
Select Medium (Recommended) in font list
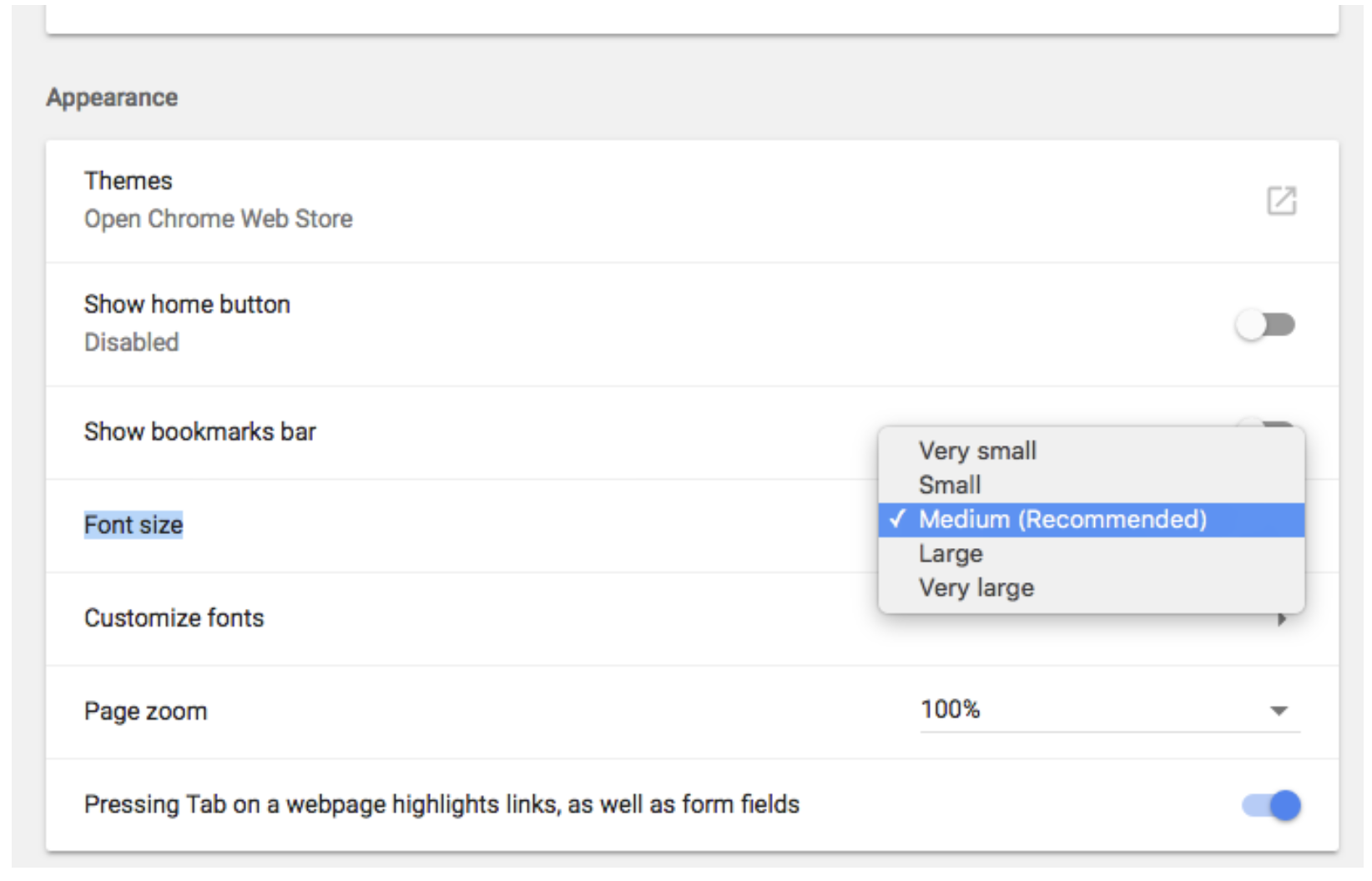[x=1062, y=520]
